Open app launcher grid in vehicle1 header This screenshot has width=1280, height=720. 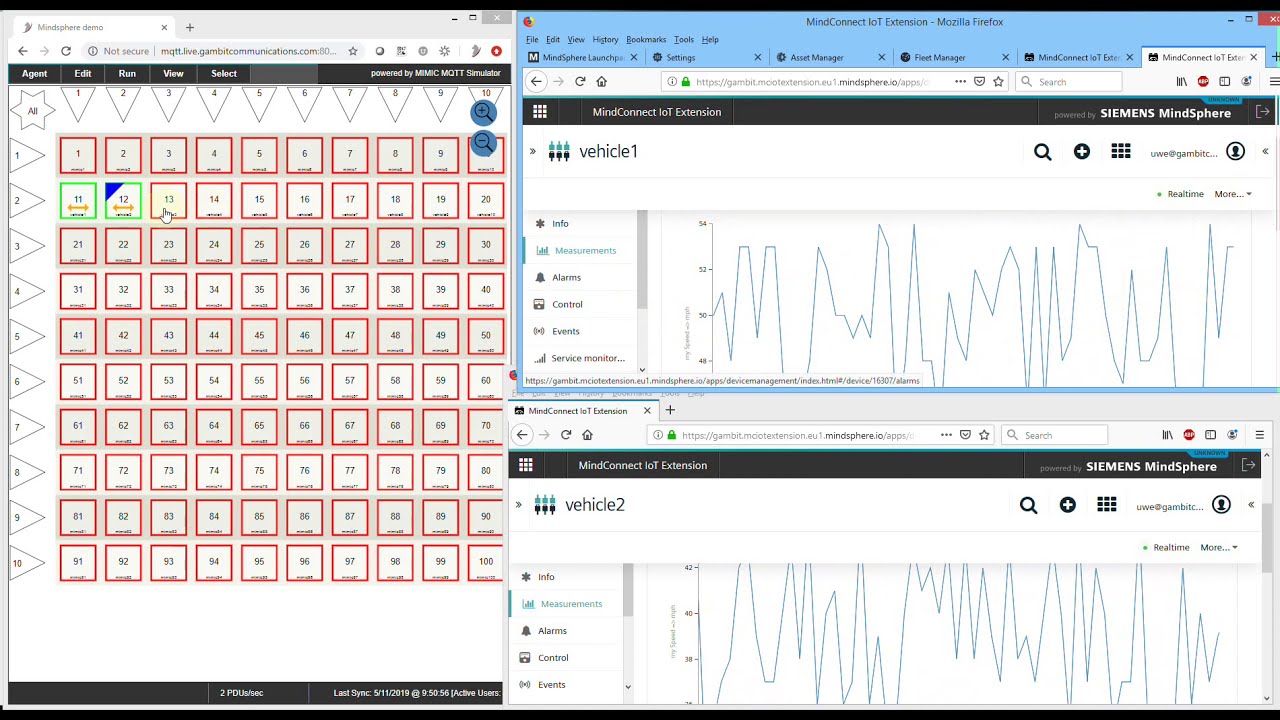coord(540,112)
